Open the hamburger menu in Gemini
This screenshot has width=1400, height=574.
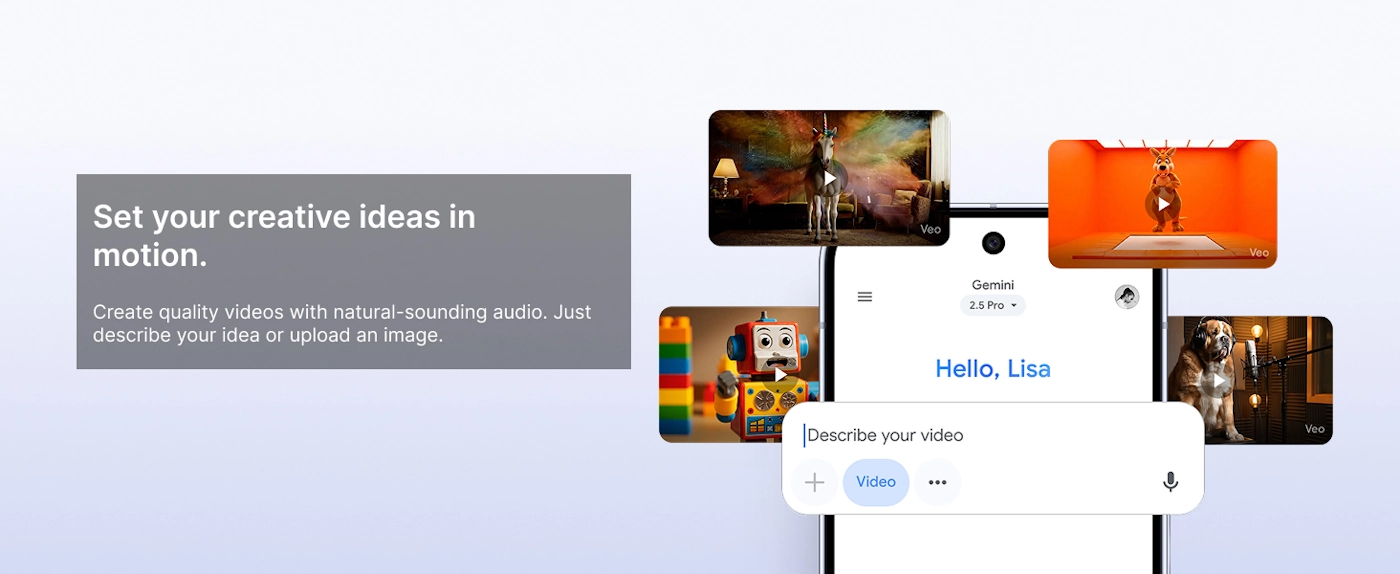point(865,297)
